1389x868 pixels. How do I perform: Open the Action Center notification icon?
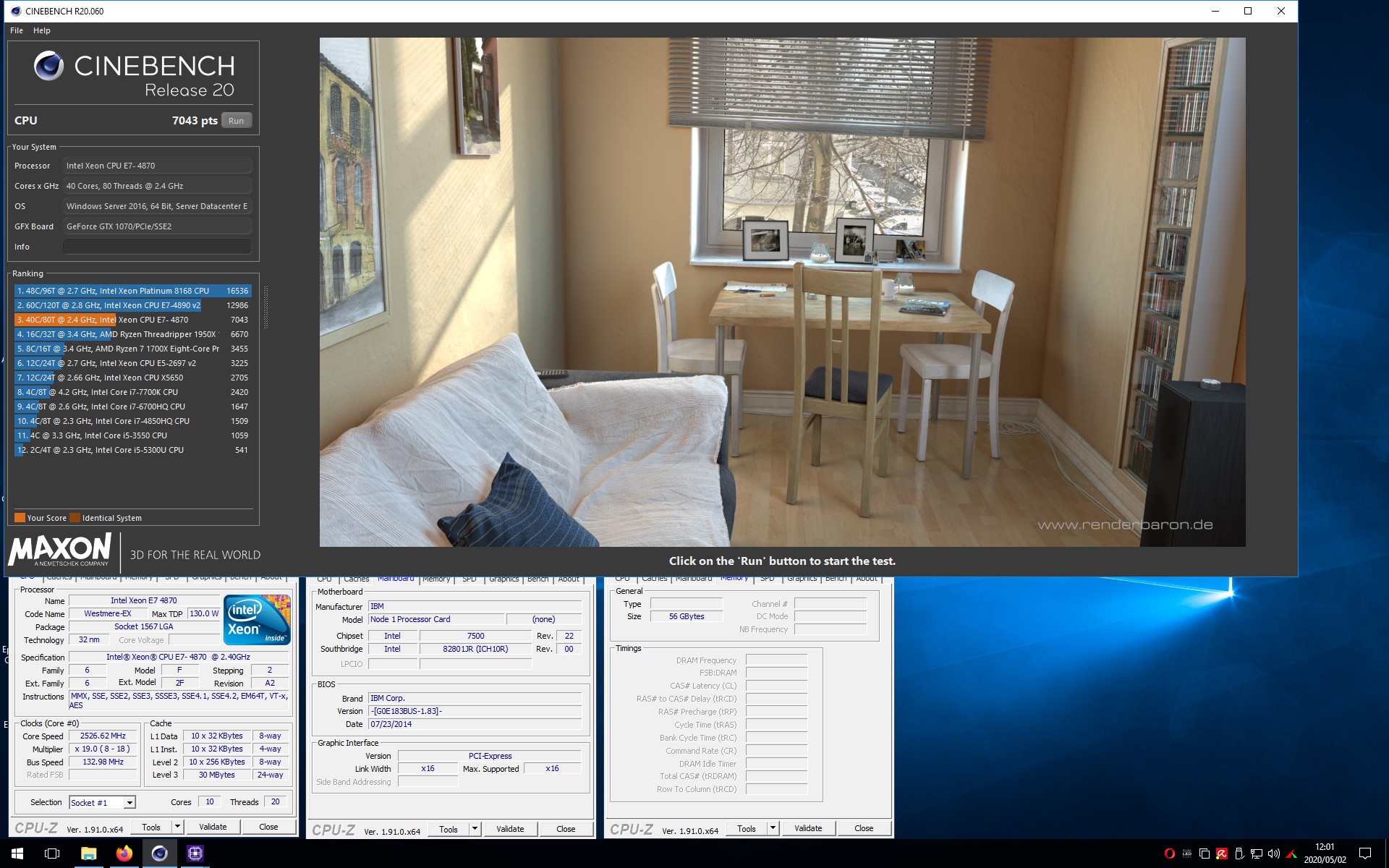click(x=1365, y=854)
